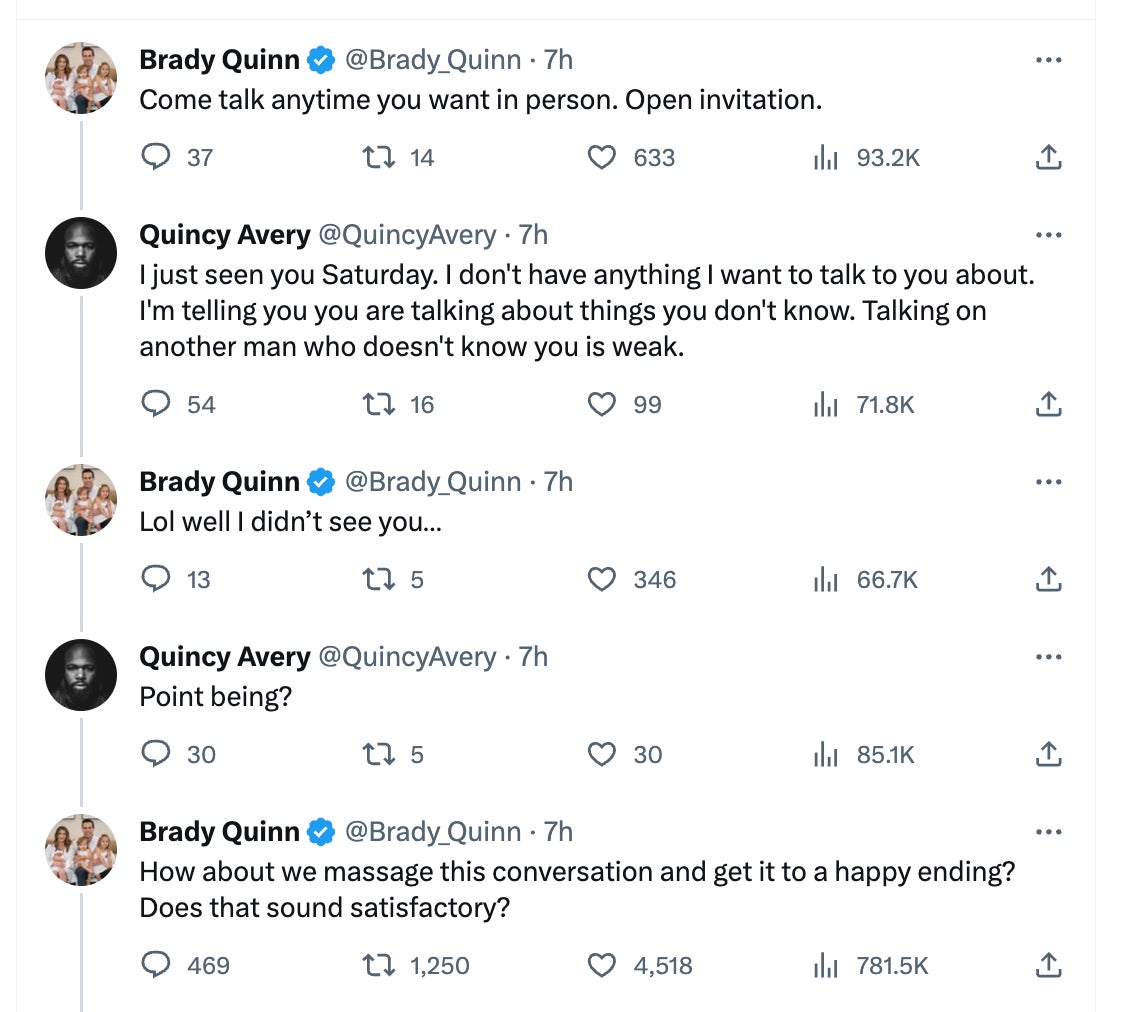Like the 'Open invitation' tweet
The height and width of the screenshot is (1012, 1126).
[x=601, y=158]
